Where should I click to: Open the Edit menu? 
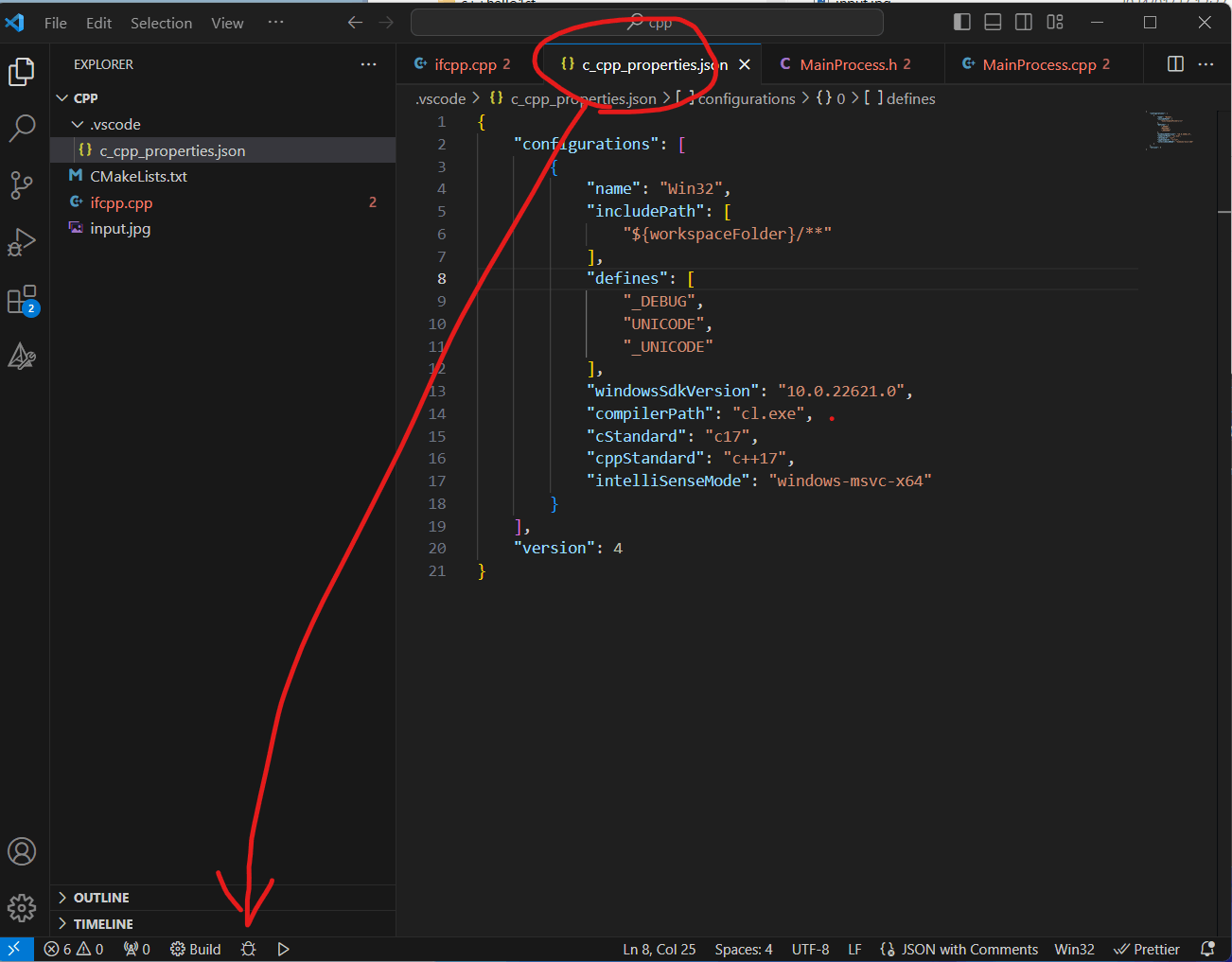pos(98,23)
